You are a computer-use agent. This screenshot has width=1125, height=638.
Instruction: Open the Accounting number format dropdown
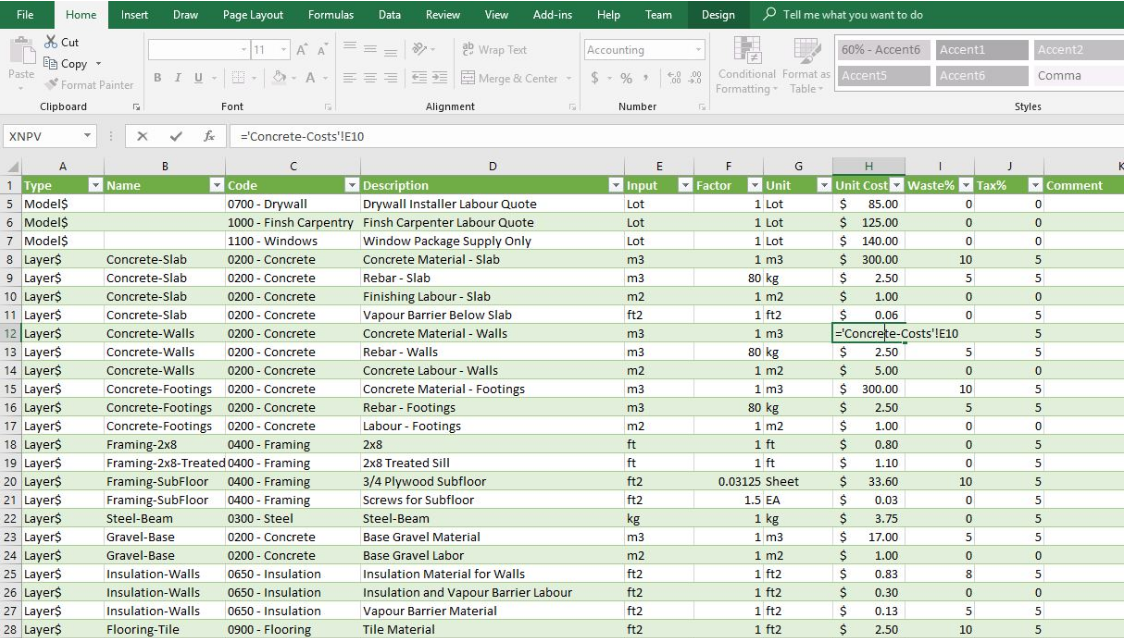pyautogui.click(x=698, y=50)
